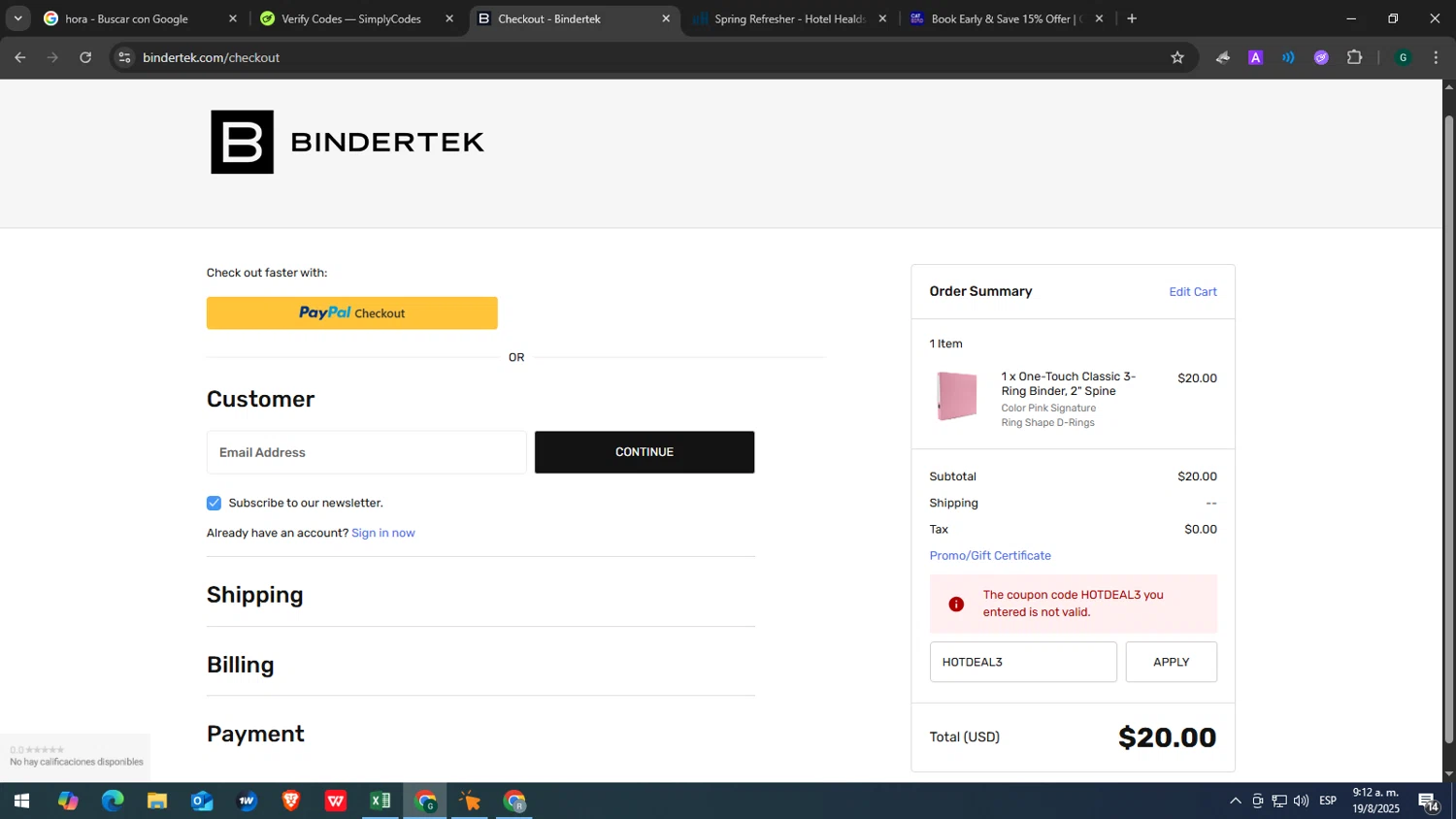Open Copilot from the taskbar
Image resolution: width=1456 pixels, height=819 pixels.
coord(68,801)
